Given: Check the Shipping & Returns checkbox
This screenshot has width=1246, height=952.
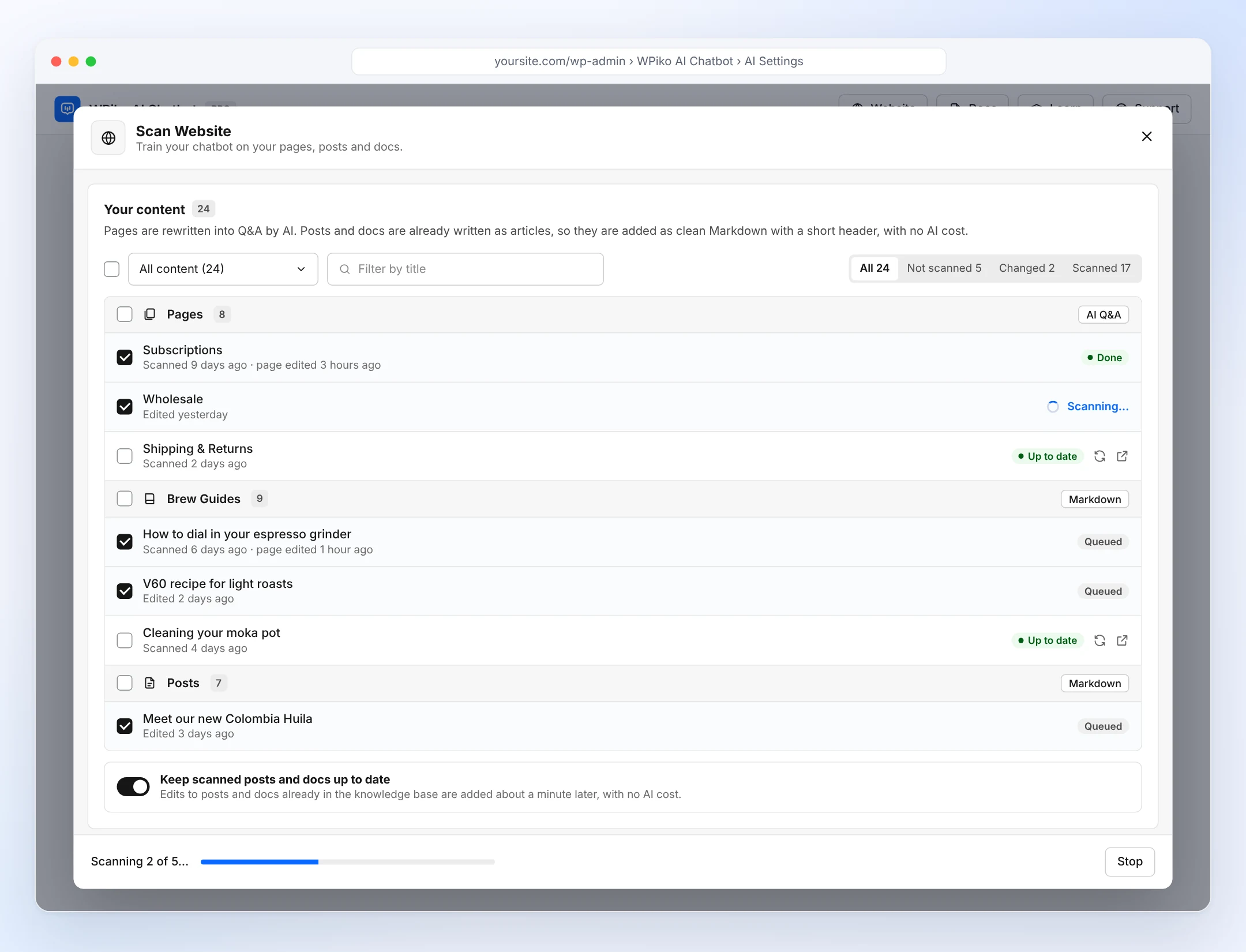Looking at the screenshot, I should [125, 456].
